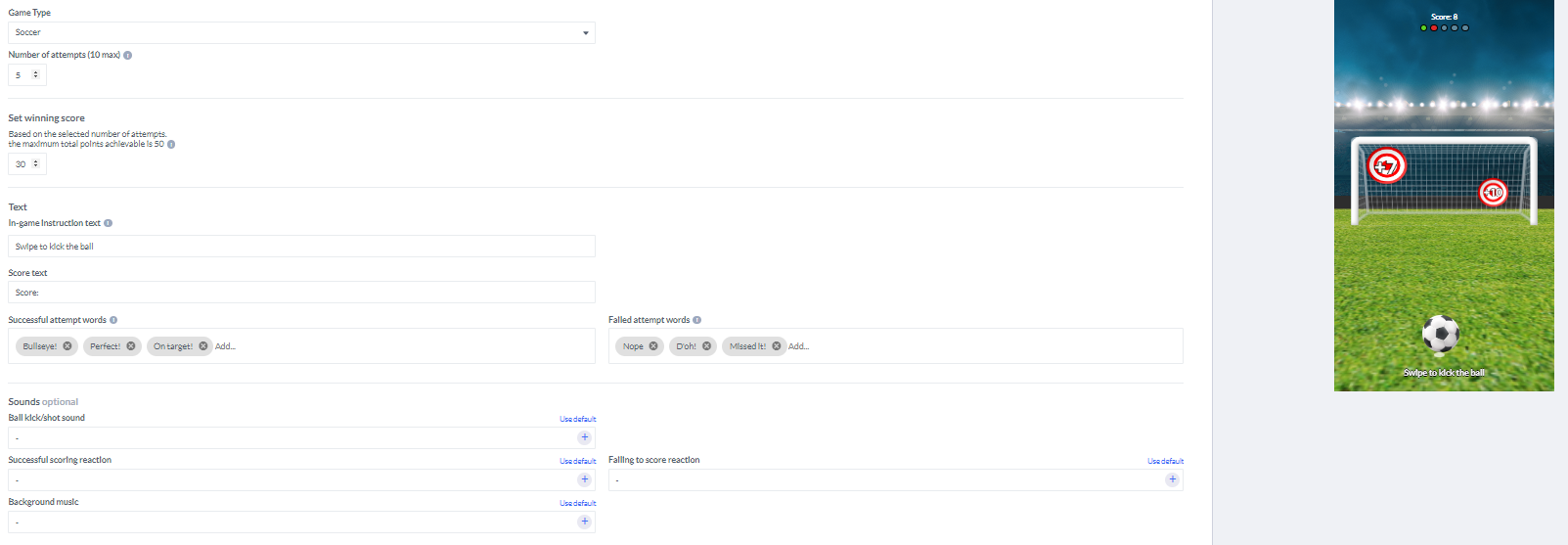Viewport: 1568px width, 545px height.
Task: Click Use default for background music
Action: [577, 503]
